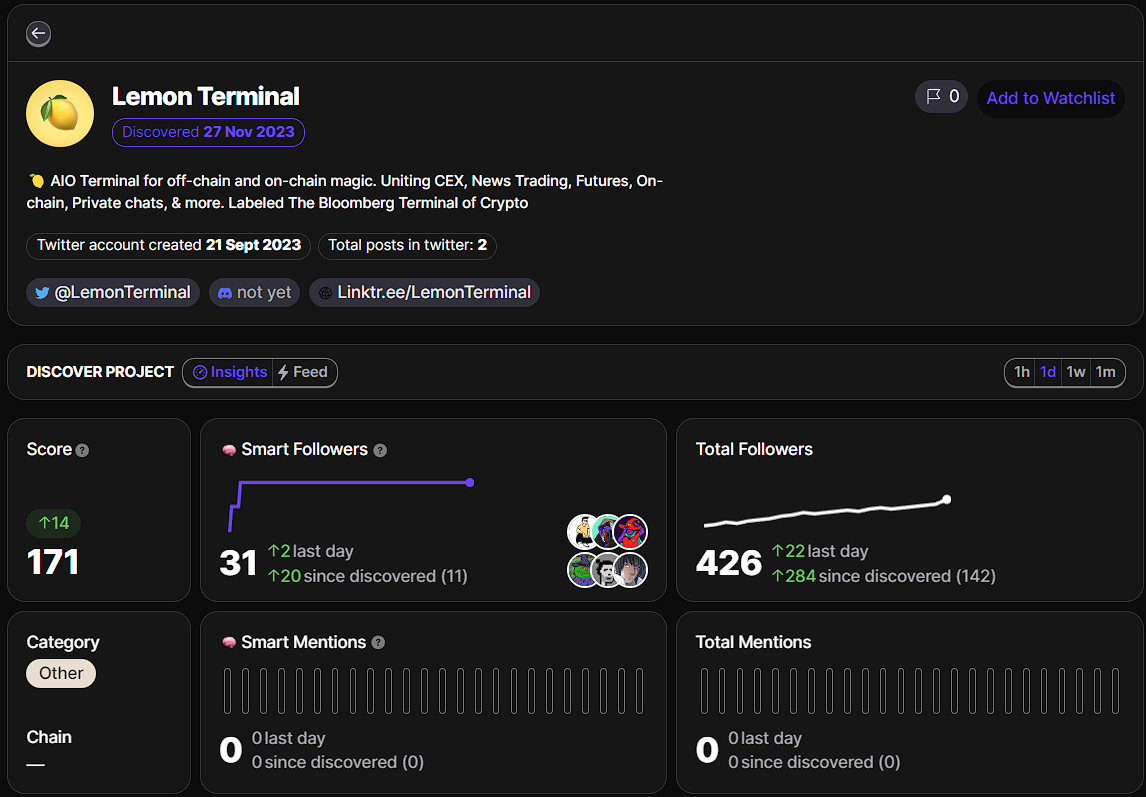
Task: Click the Discord 'not yet' chip
Action: (254, 292)
